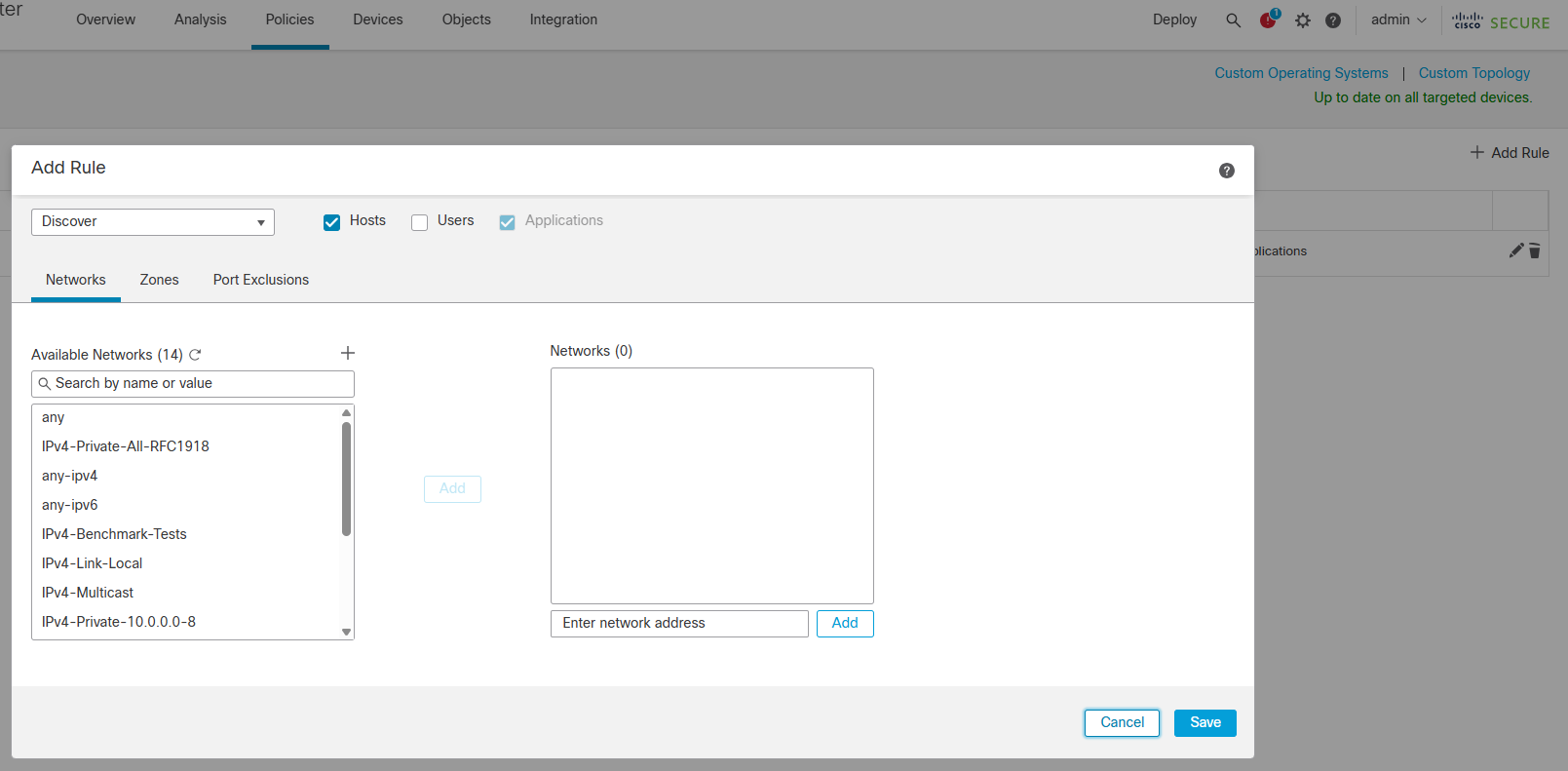The width and height of the screenshot is (1568, 771).
Task: Open the search magnifier in top bar
Action: coord(1233,19)
